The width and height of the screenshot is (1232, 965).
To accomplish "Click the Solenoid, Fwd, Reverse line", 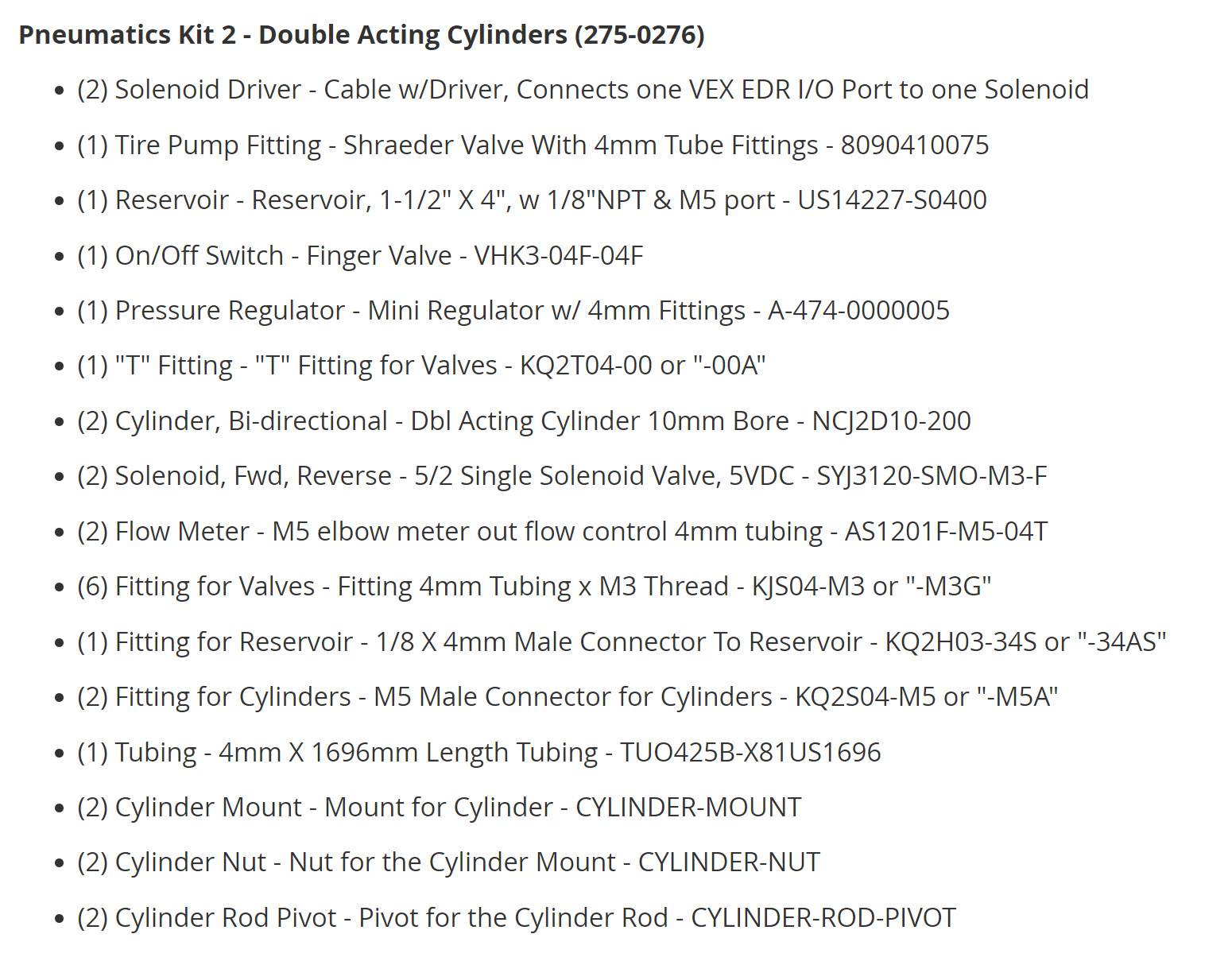I will (x=561, y=476).
